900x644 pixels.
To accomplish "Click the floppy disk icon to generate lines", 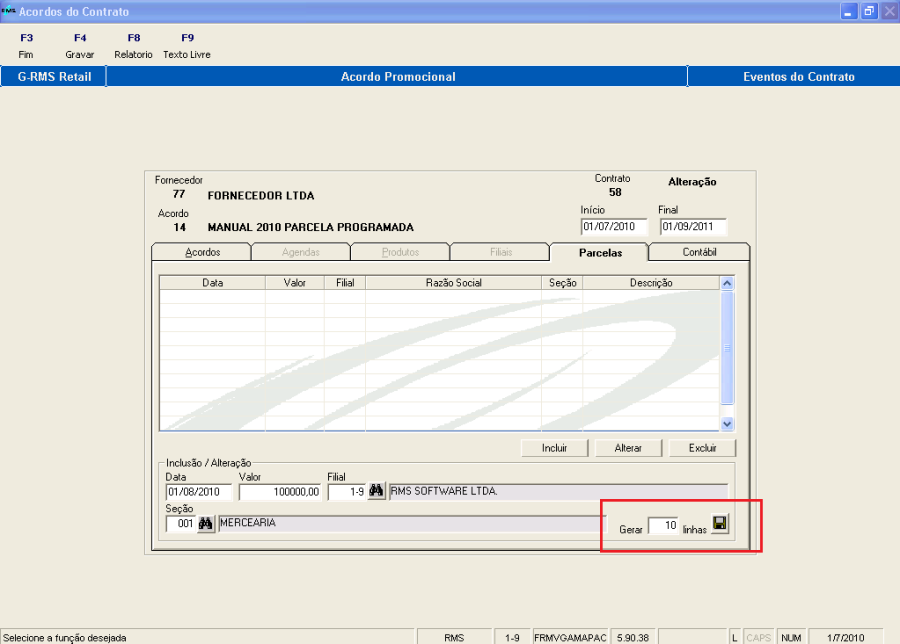I will click(720, 523).
